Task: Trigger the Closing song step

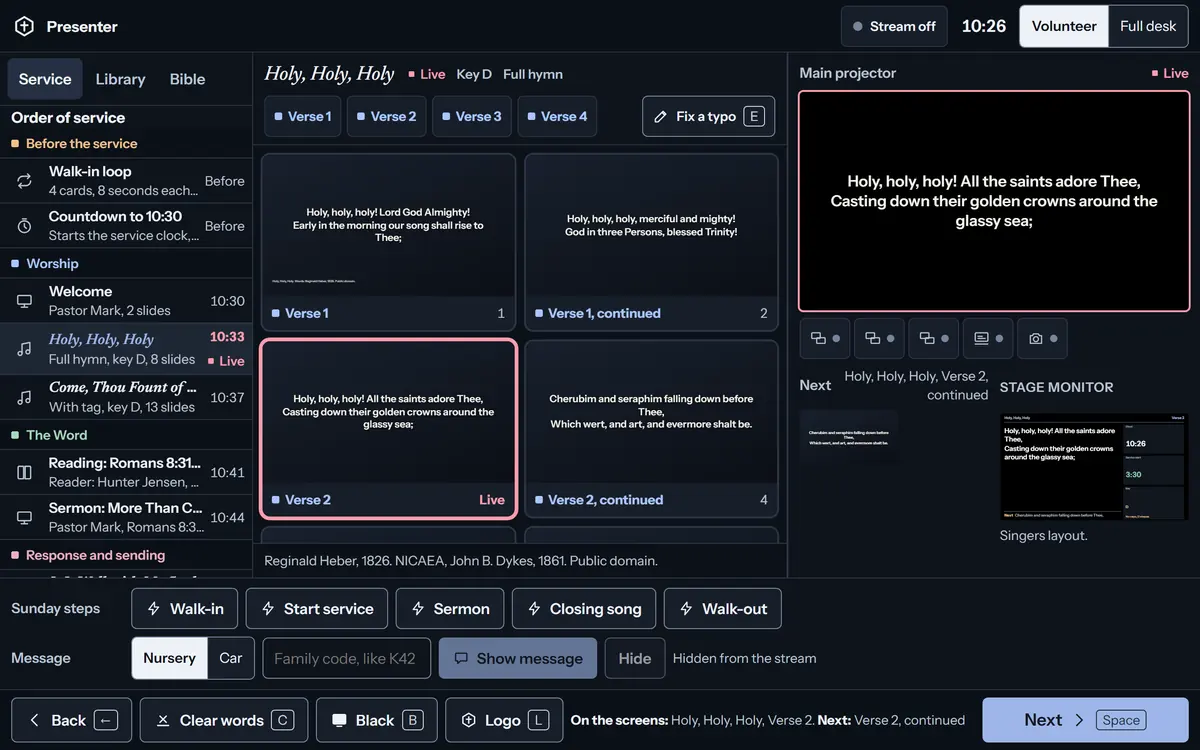Action: tap(584, 608)
